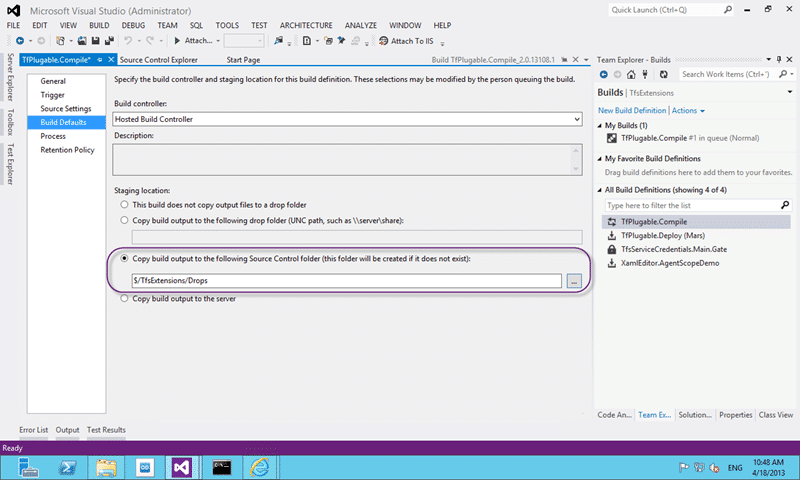Viewport: 800px width, 480px height.
Task: Open the BUILD menu
Action: tap(99, 26)
